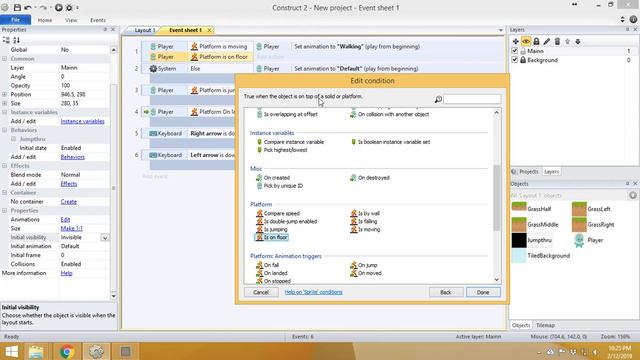Select the GrassHalf object icon
640x360 pixels.
(519, 209)
